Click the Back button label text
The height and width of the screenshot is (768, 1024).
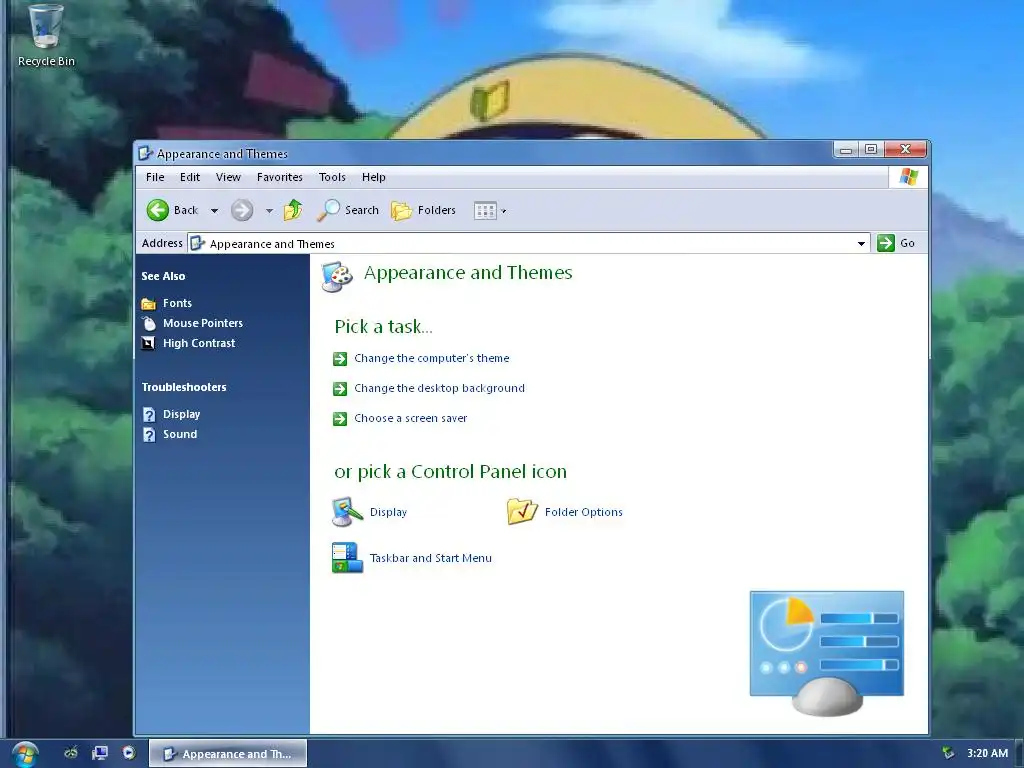(186, 210)
